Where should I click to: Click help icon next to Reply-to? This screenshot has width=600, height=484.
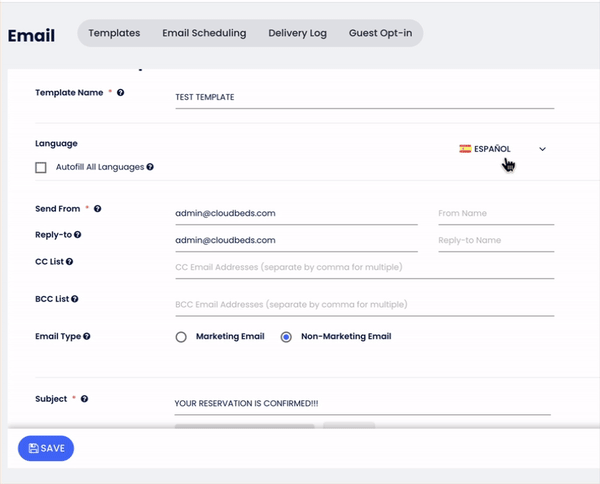pos(78,235)
